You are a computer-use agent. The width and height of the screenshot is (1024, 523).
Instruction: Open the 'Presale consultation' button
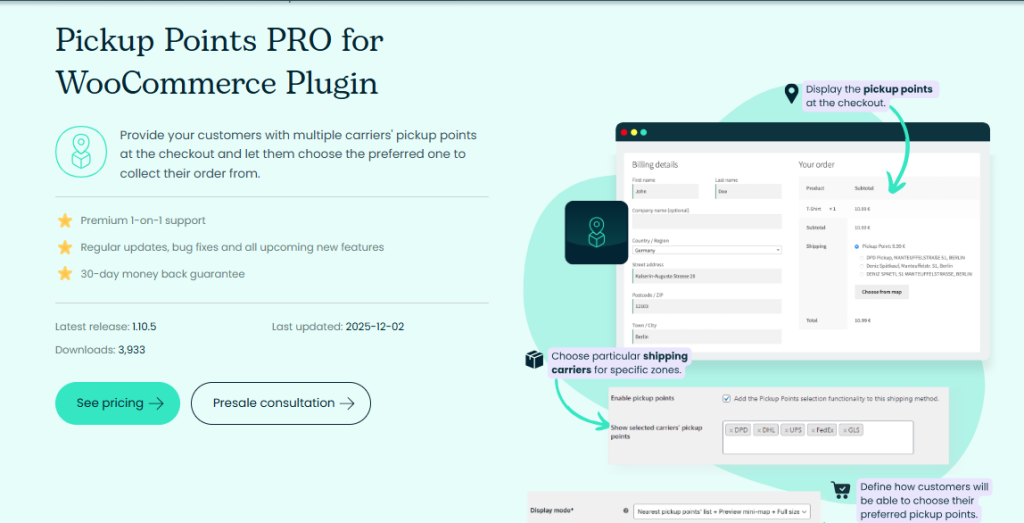(281, 404)
